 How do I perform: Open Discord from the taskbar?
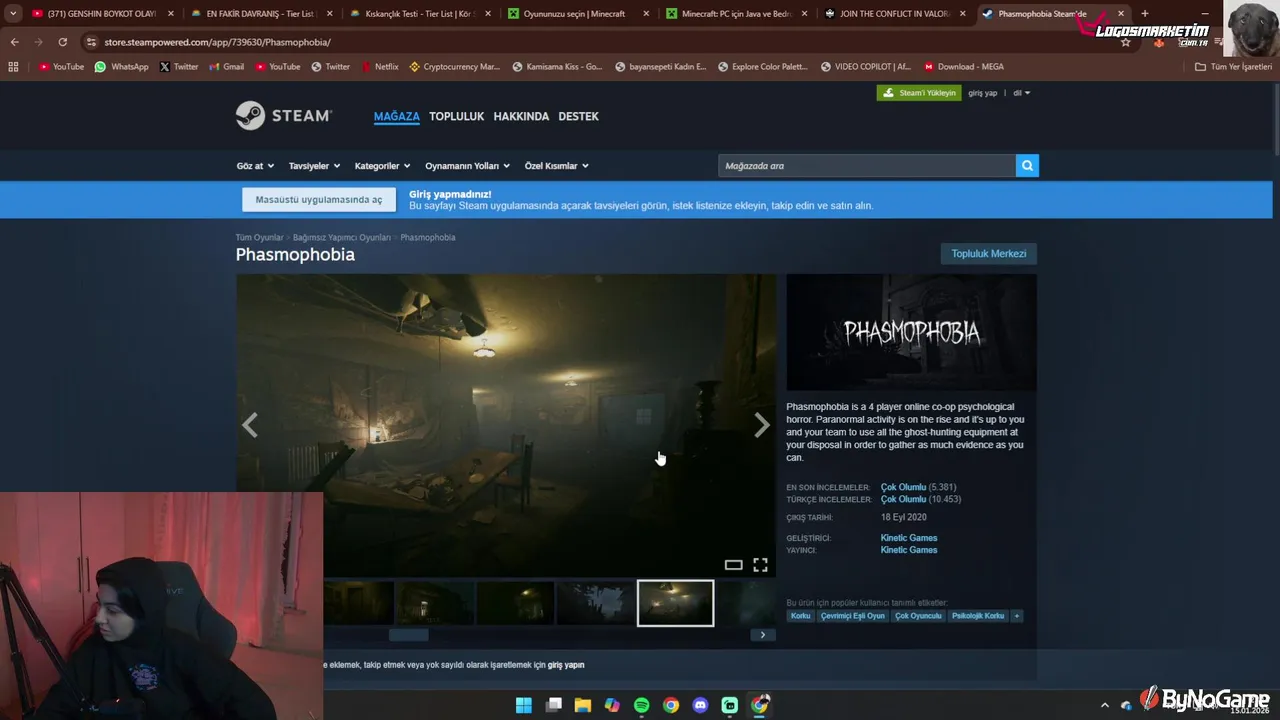(x=700, y=705)
